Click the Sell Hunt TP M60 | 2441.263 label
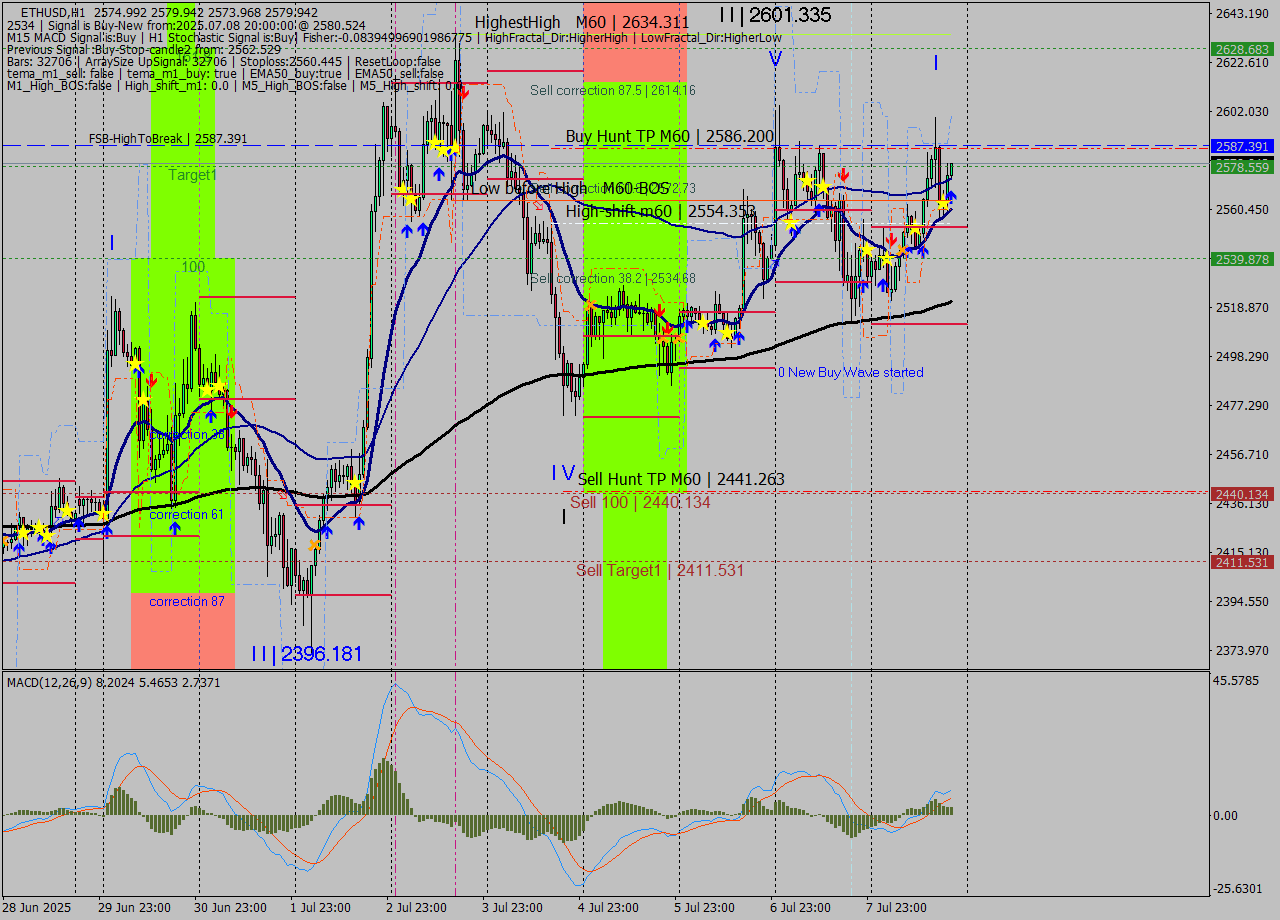The height and width of the screenshot is (920, 1280). tap(680, 480)
